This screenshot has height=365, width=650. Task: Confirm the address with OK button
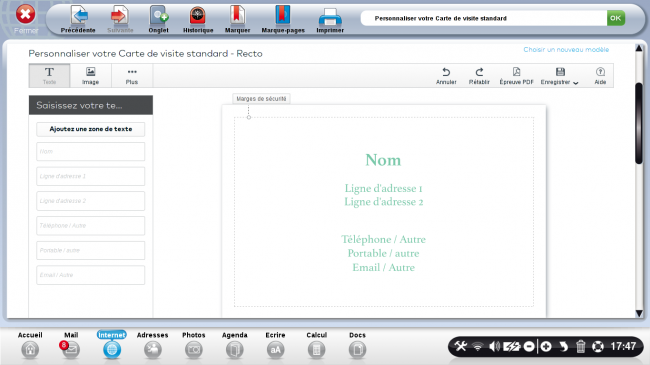(x=616, y=18)
